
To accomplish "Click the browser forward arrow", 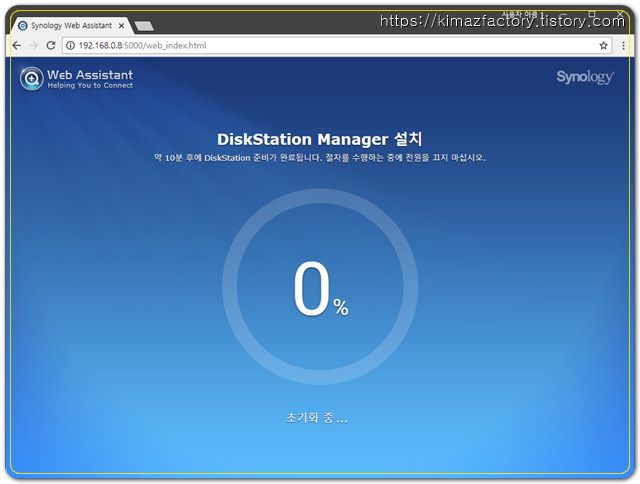I will [x=34, y=45].
